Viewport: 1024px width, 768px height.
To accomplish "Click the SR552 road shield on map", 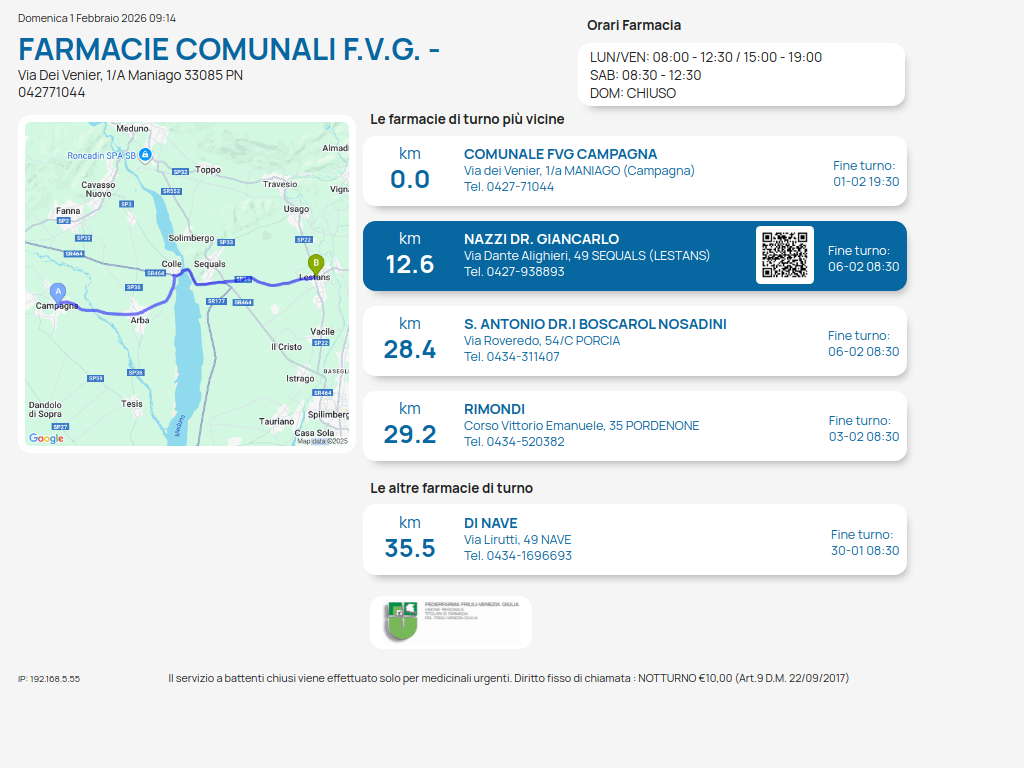I will [x=171, y=190].
